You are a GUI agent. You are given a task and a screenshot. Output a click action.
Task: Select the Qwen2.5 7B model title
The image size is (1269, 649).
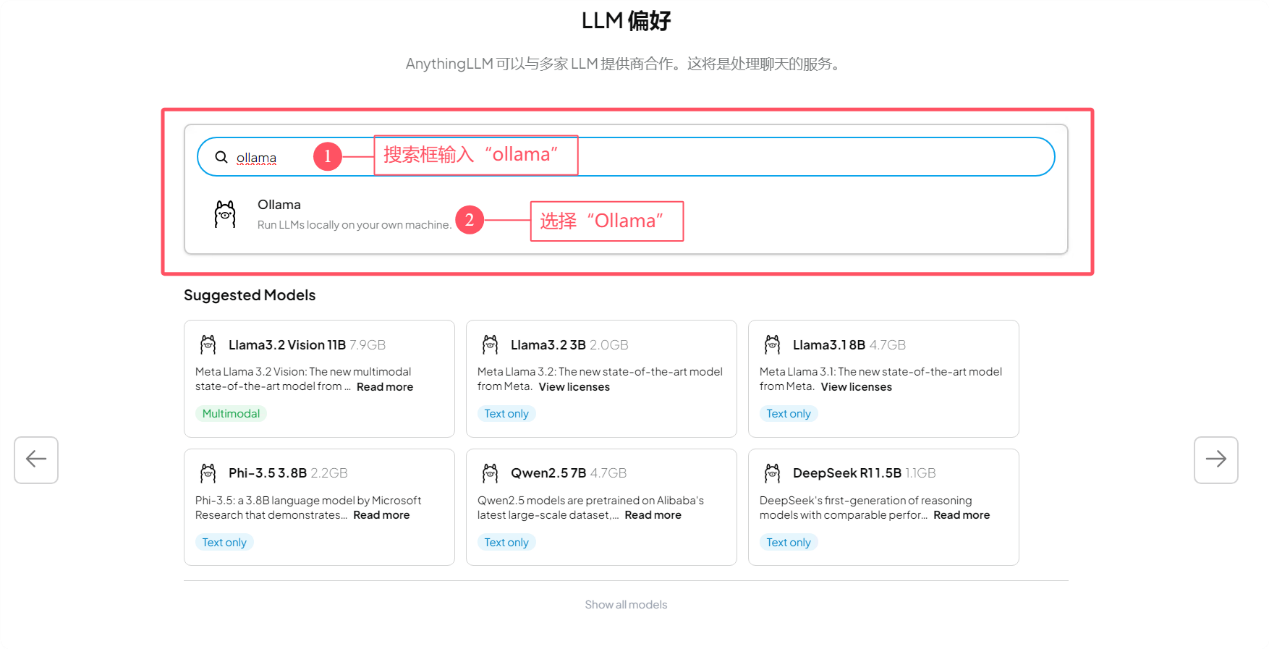(x=548, y=473)
